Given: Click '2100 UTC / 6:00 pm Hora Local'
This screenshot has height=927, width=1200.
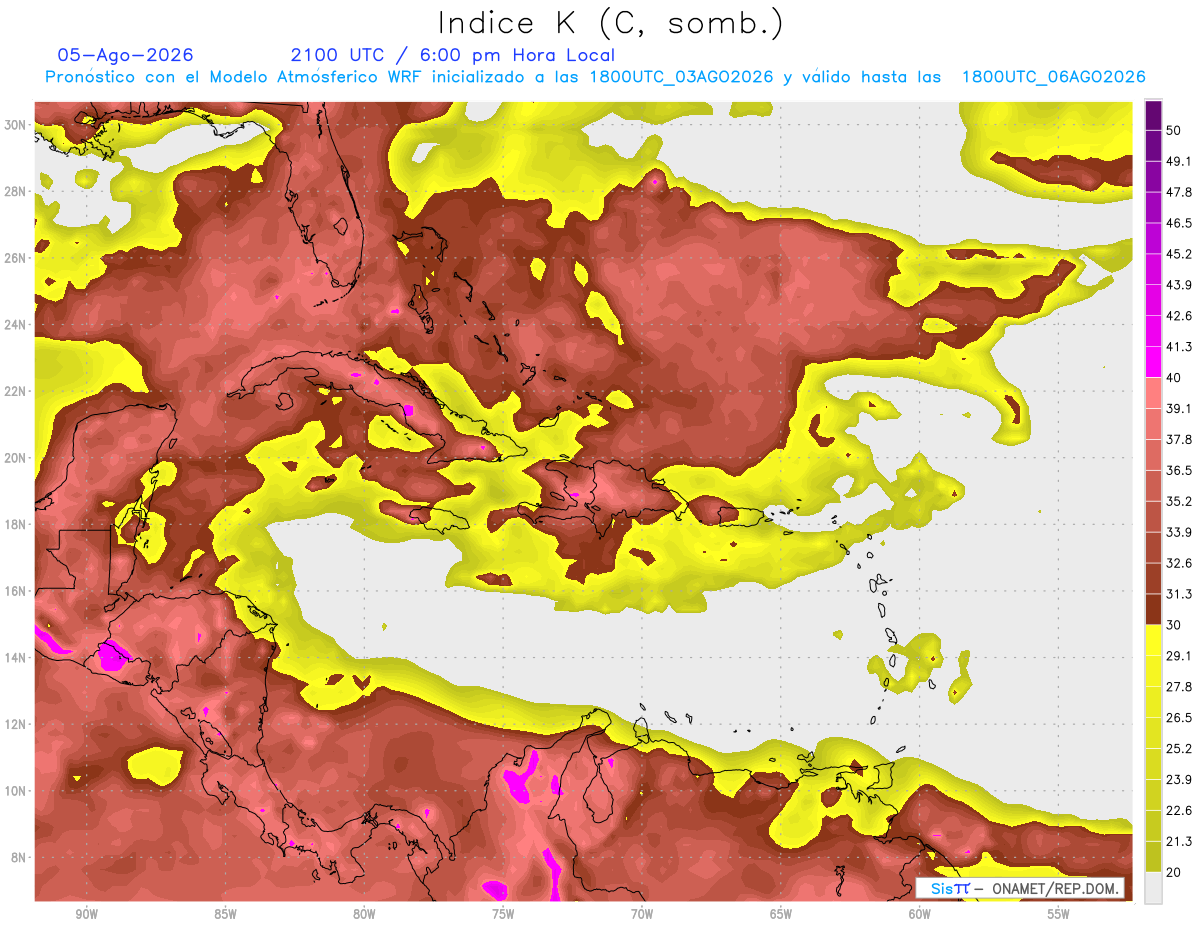Looking at the screenshot, I should [453, 55].
